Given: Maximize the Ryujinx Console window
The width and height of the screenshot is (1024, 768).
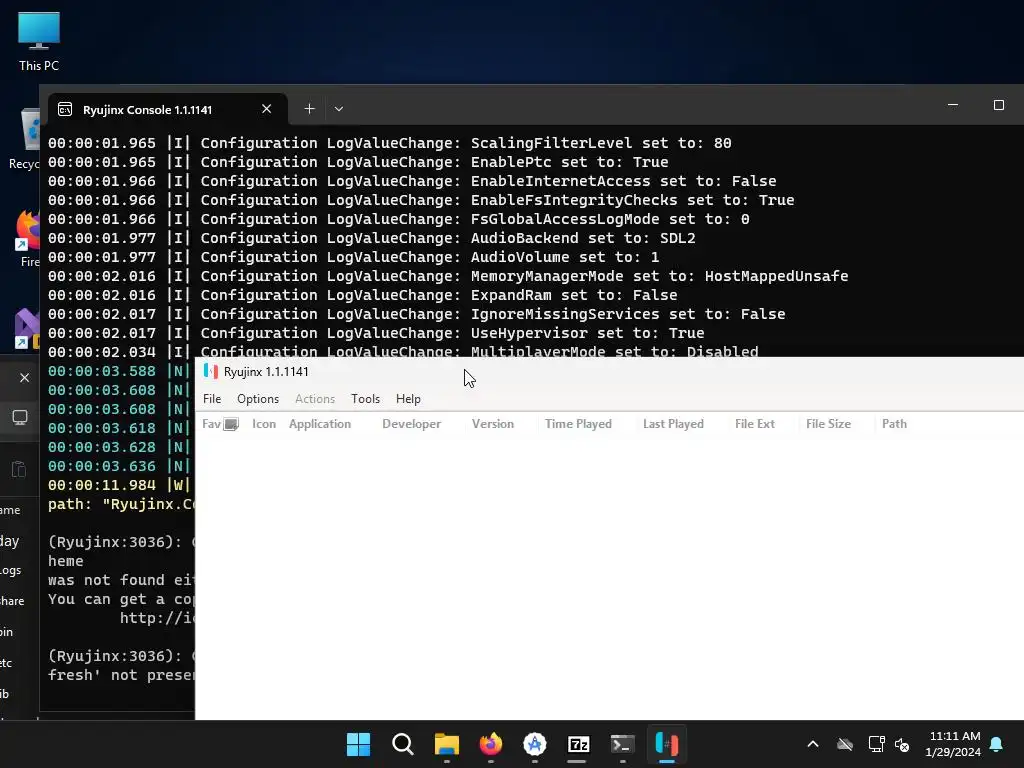Looking at the screenshot, I should tap(999, 104).
